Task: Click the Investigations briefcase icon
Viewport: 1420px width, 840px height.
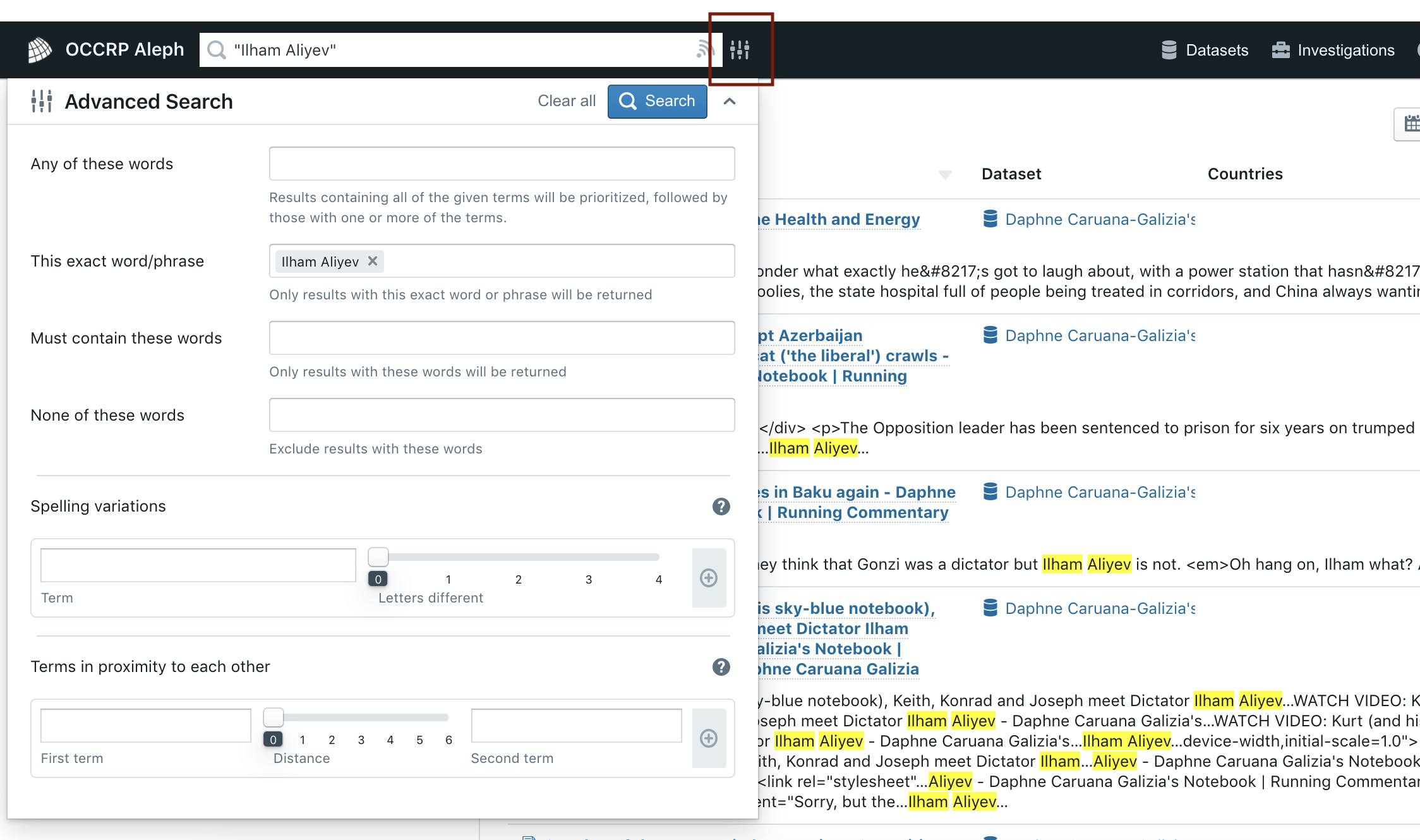Action: (1281, 50)
